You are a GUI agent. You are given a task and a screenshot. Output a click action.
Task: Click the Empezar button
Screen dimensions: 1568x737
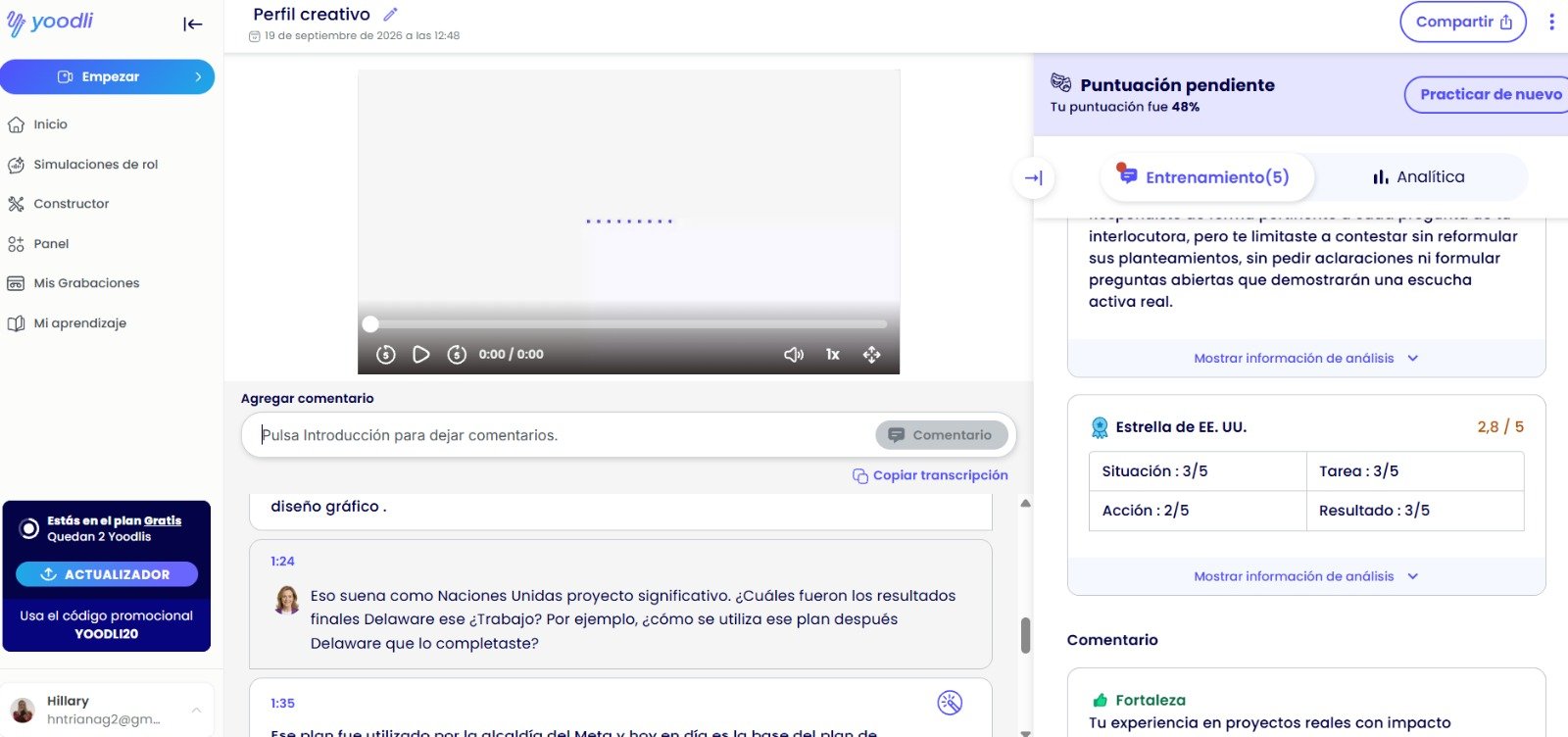(x=107, y=76)
